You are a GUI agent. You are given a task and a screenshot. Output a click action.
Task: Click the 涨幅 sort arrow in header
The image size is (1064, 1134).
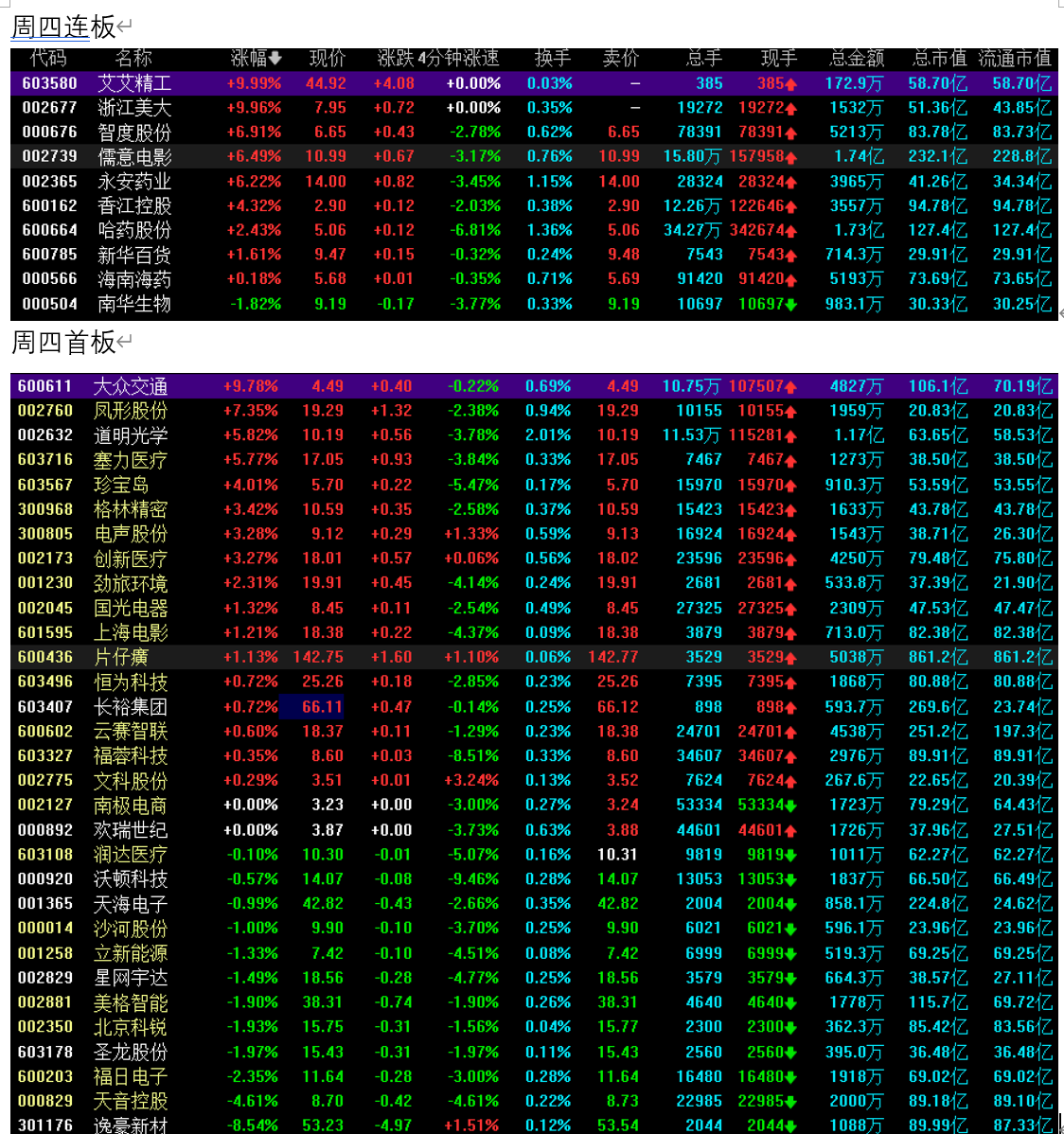coord(275,59)
